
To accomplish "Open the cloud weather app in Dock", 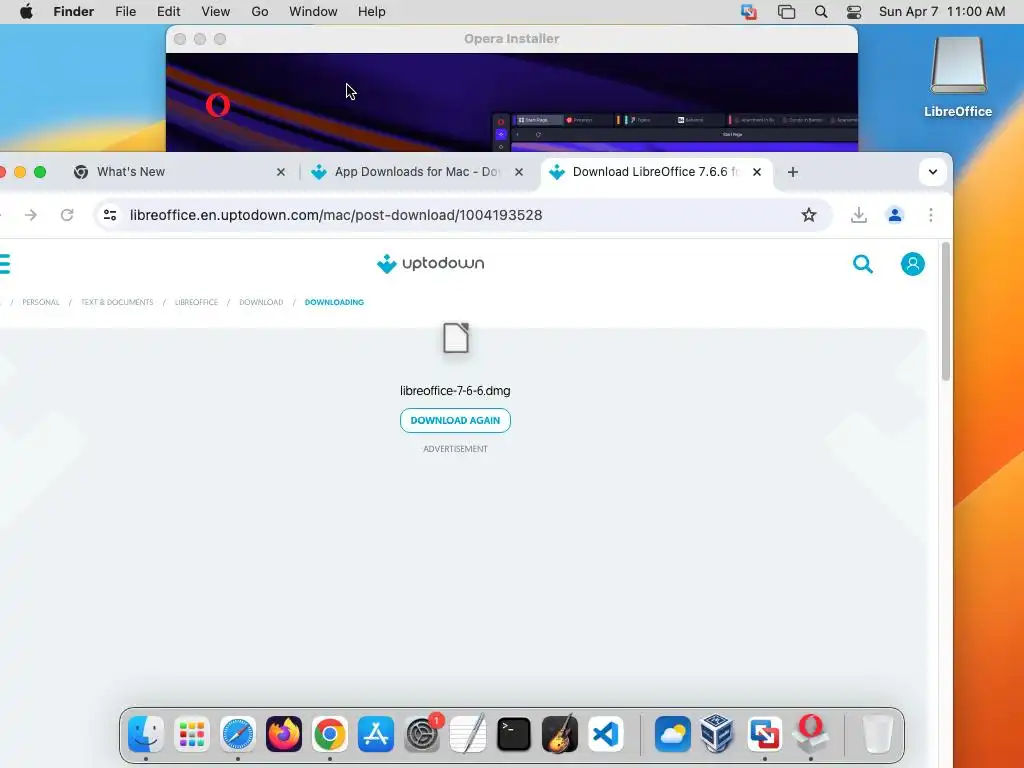I will click(x=673, y=734).
